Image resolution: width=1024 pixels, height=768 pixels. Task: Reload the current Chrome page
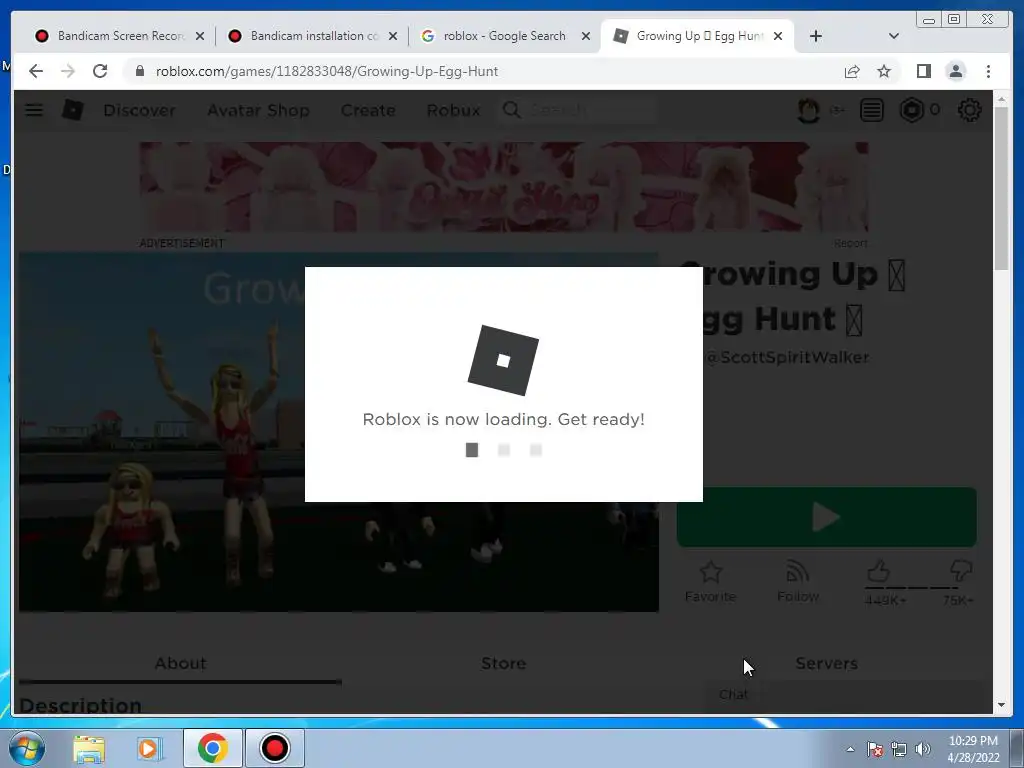coord(100,71)
